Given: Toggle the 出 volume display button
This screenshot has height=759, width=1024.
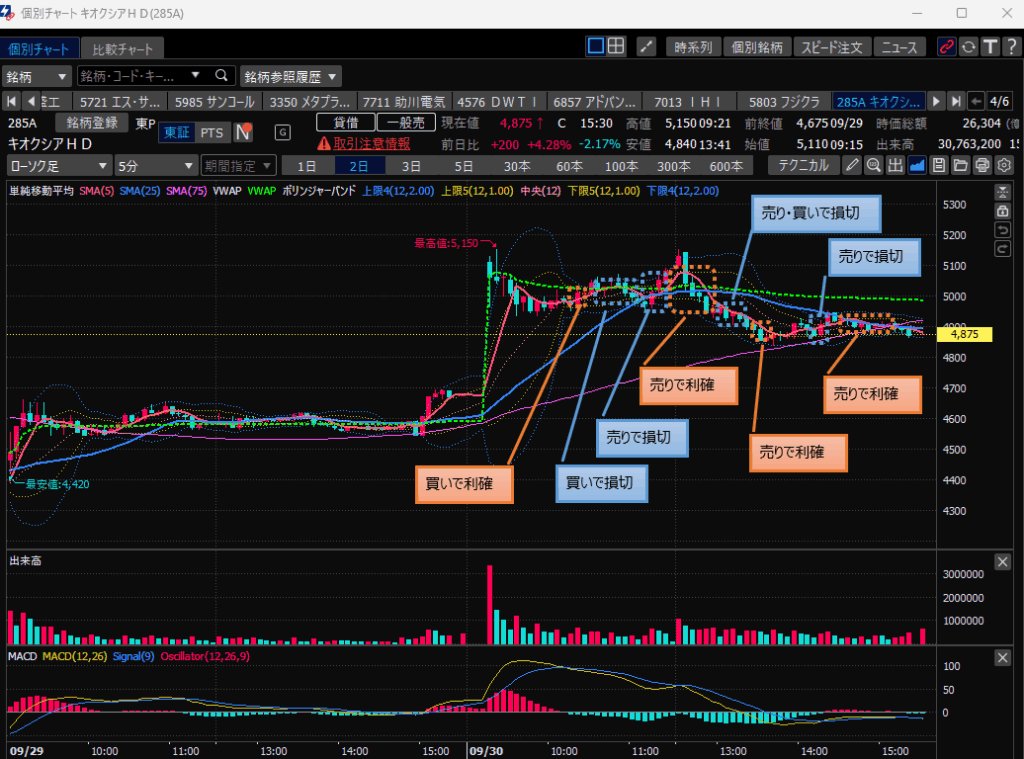Looking at the screenshot, I should point(895,166).
